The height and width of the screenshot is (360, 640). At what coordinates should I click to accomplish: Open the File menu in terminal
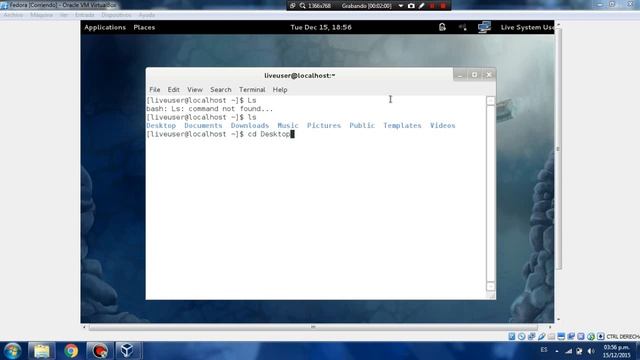tap(155, 89)
